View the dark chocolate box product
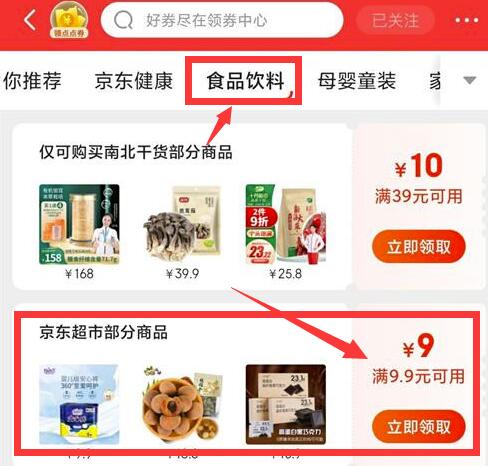 286,404
